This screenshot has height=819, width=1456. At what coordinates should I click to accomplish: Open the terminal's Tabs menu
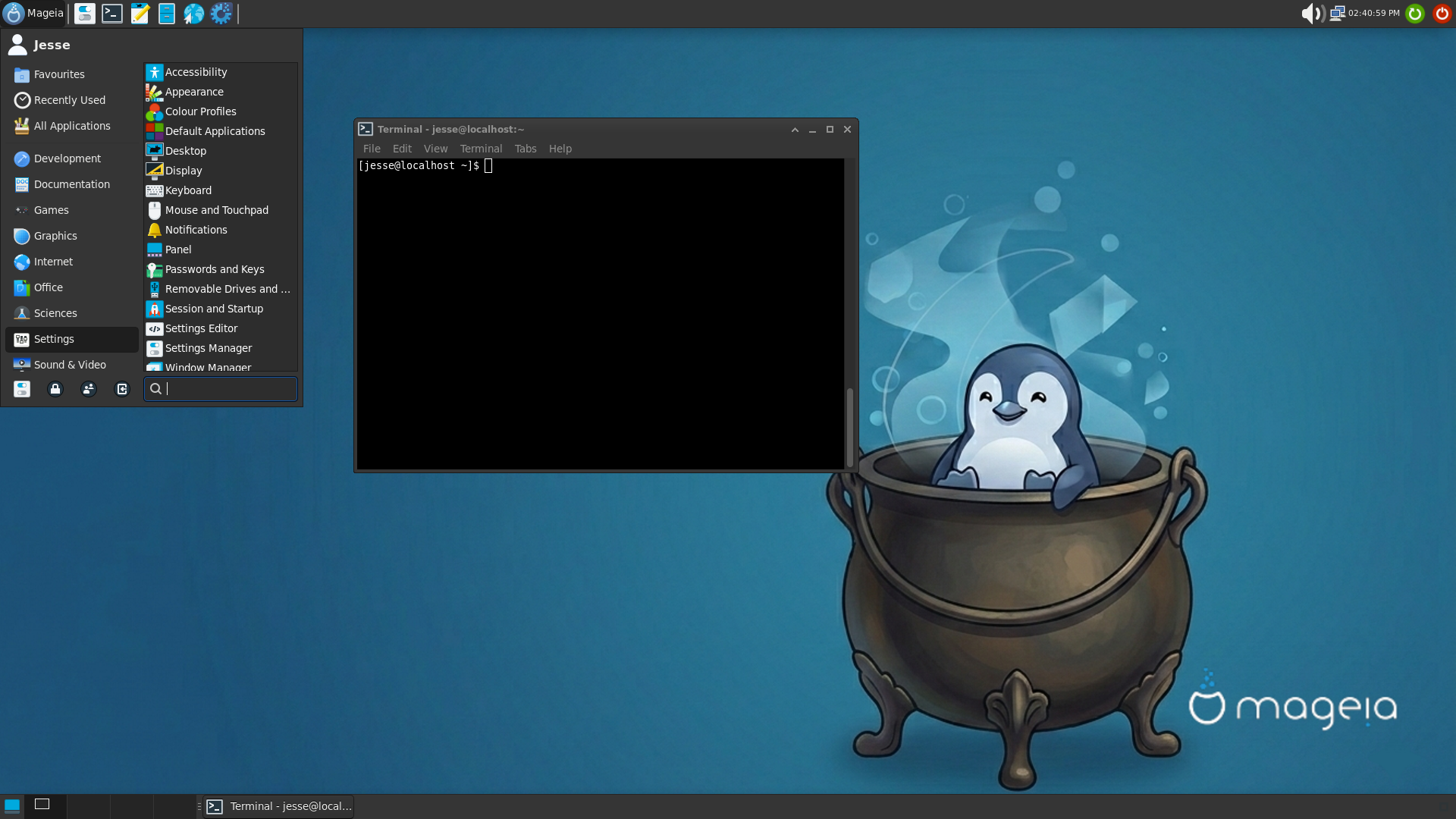(525, 149)
